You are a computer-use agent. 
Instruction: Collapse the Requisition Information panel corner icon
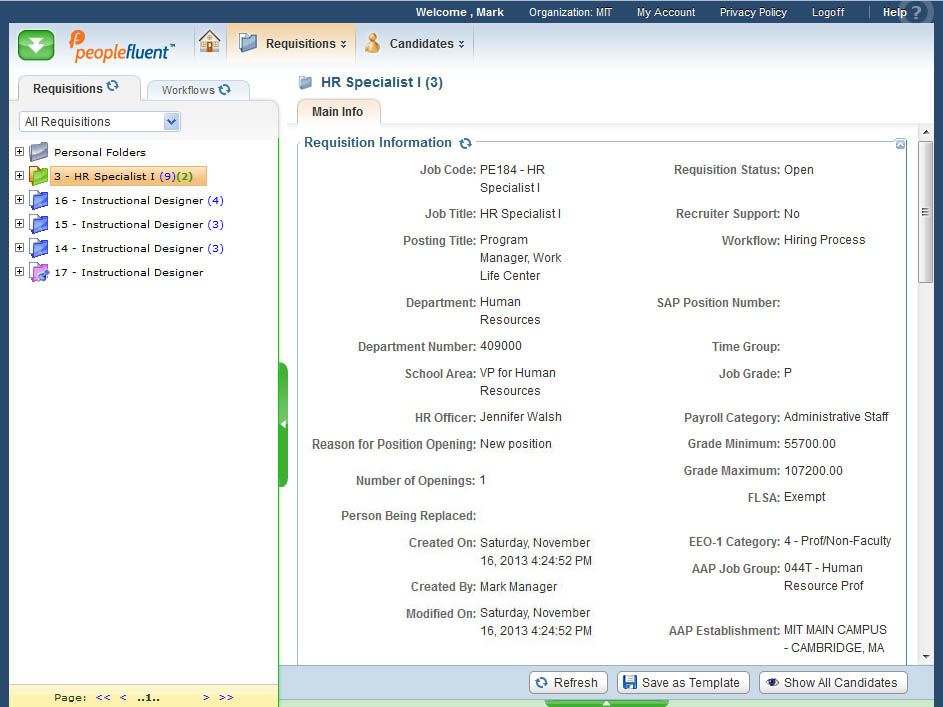(900, 144)
